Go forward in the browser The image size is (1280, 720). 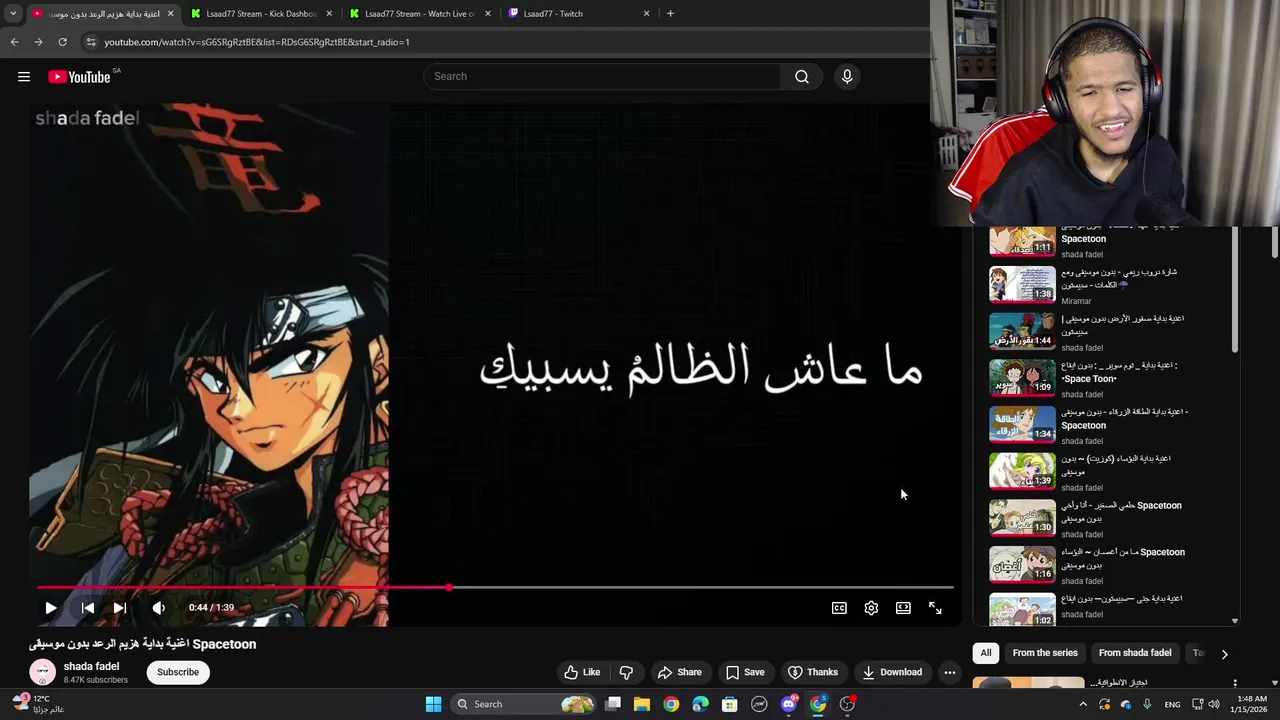(38, 42)
